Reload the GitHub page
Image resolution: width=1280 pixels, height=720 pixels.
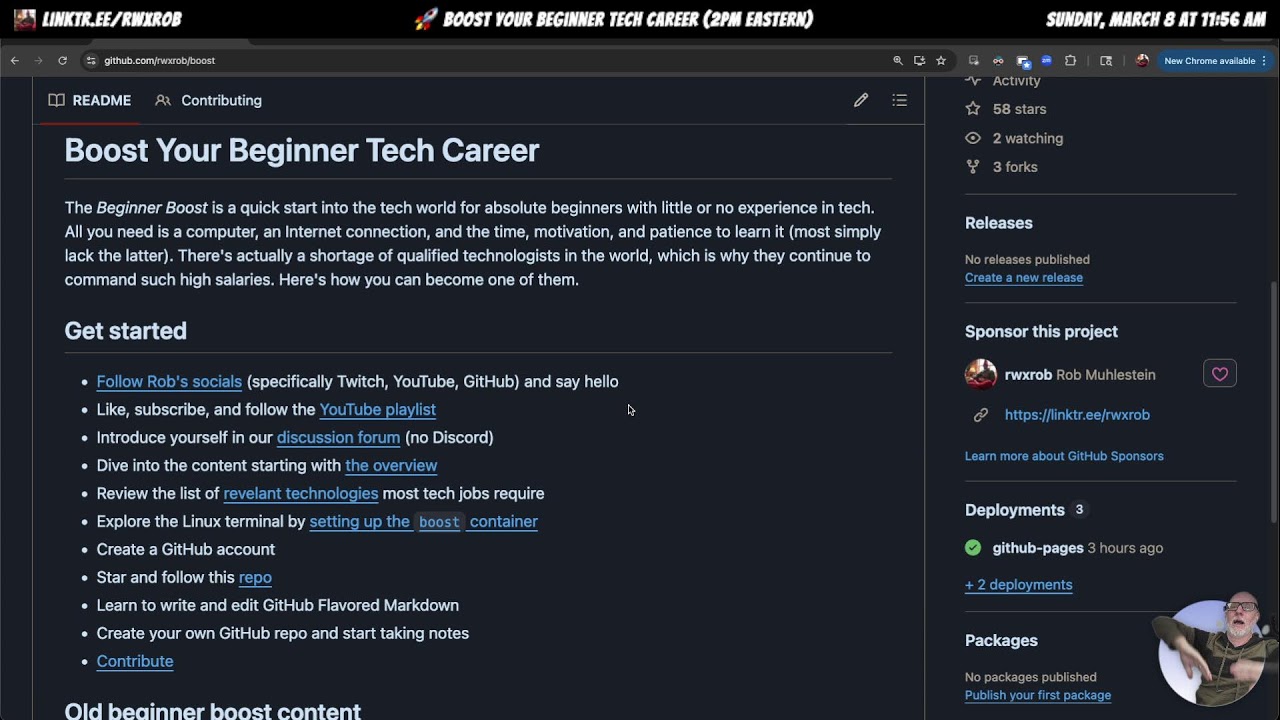coord(62,61)
